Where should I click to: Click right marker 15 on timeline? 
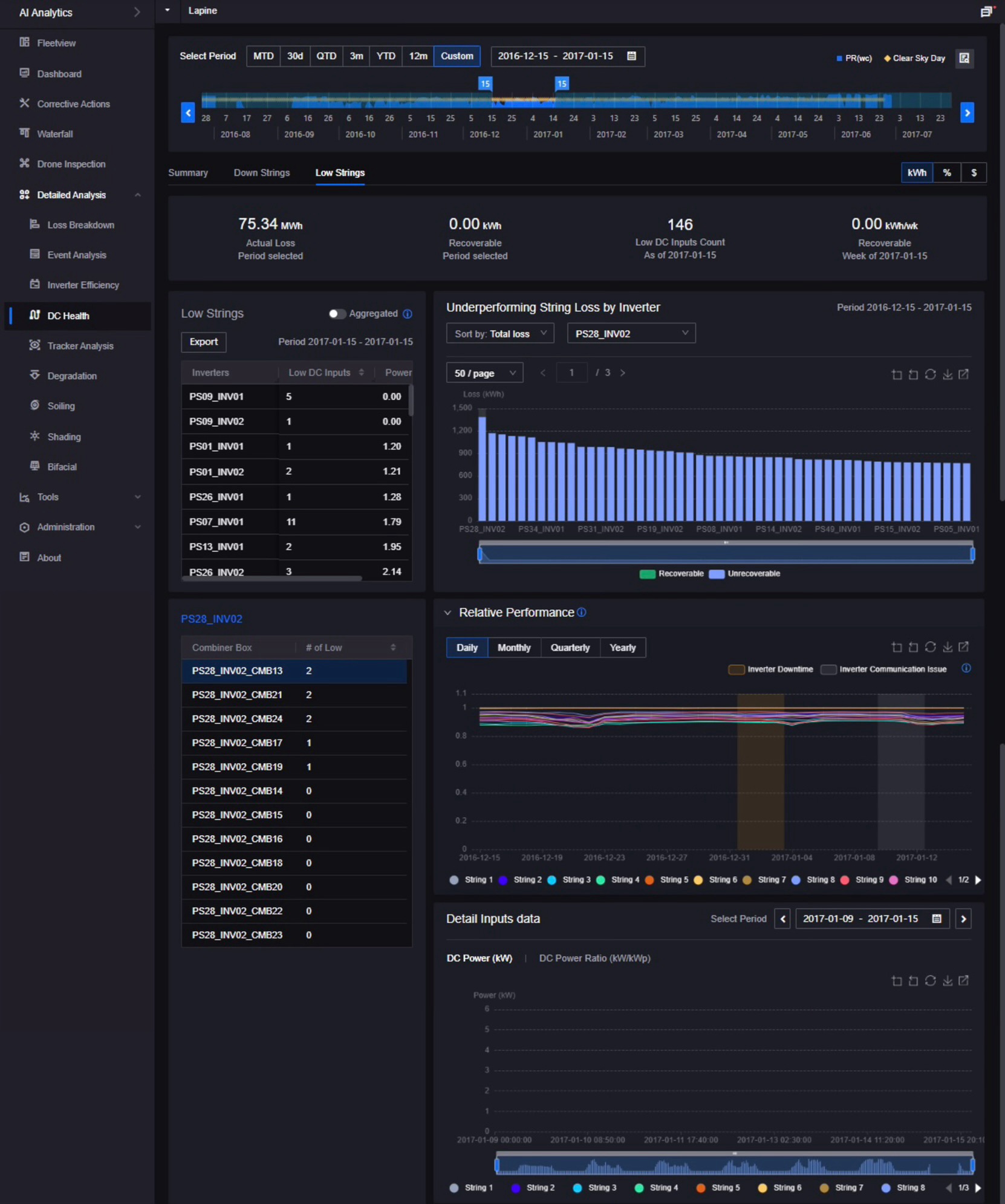(562, 83)
